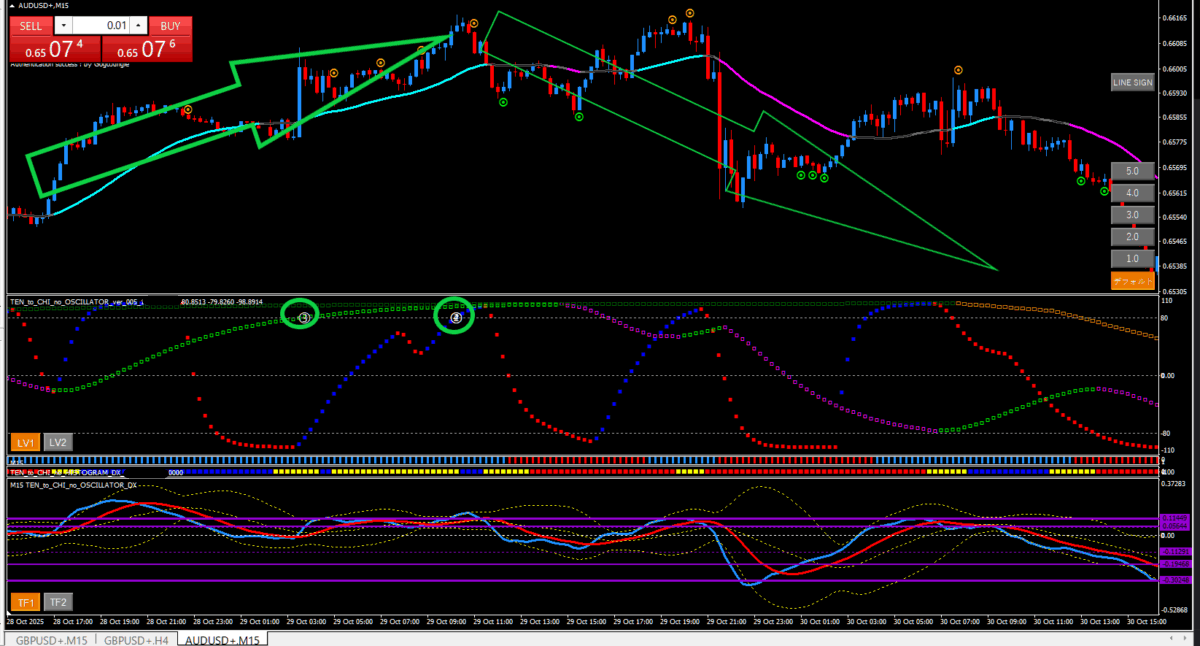
Task: Increase lot size with the up arrow
Action: coord(137,25)
